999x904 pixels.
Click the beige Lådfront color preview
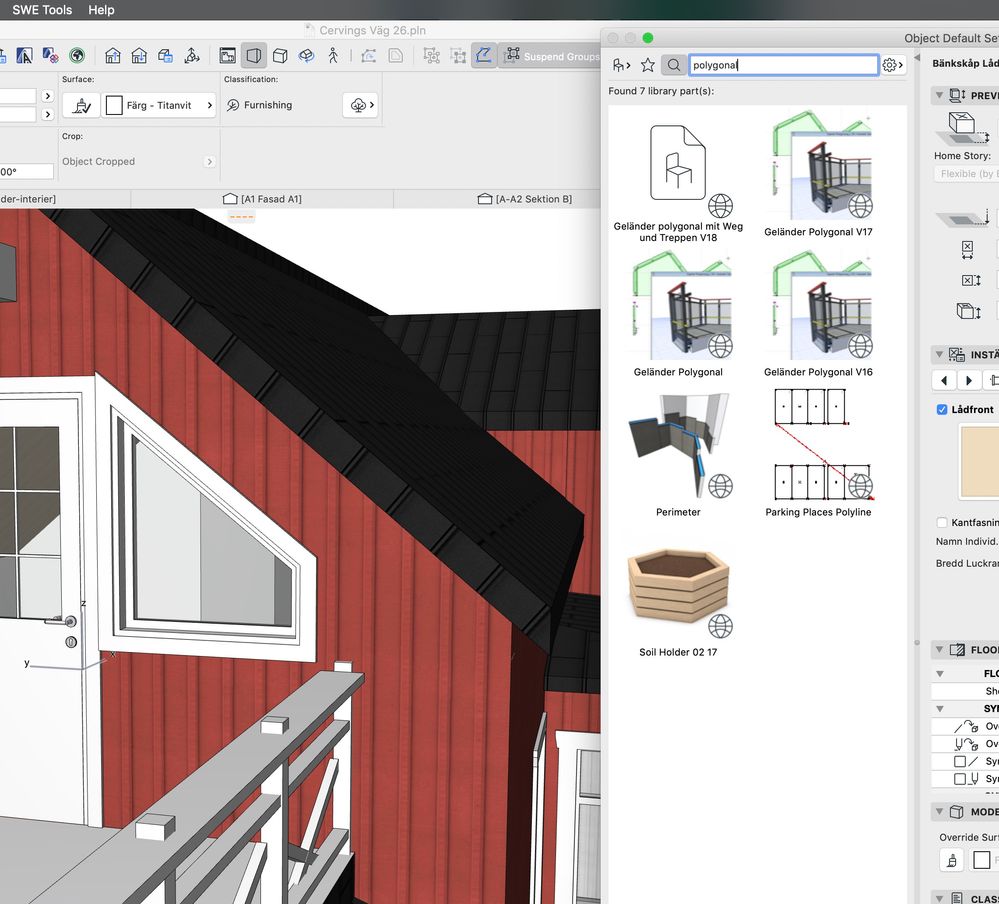(978, 461)
